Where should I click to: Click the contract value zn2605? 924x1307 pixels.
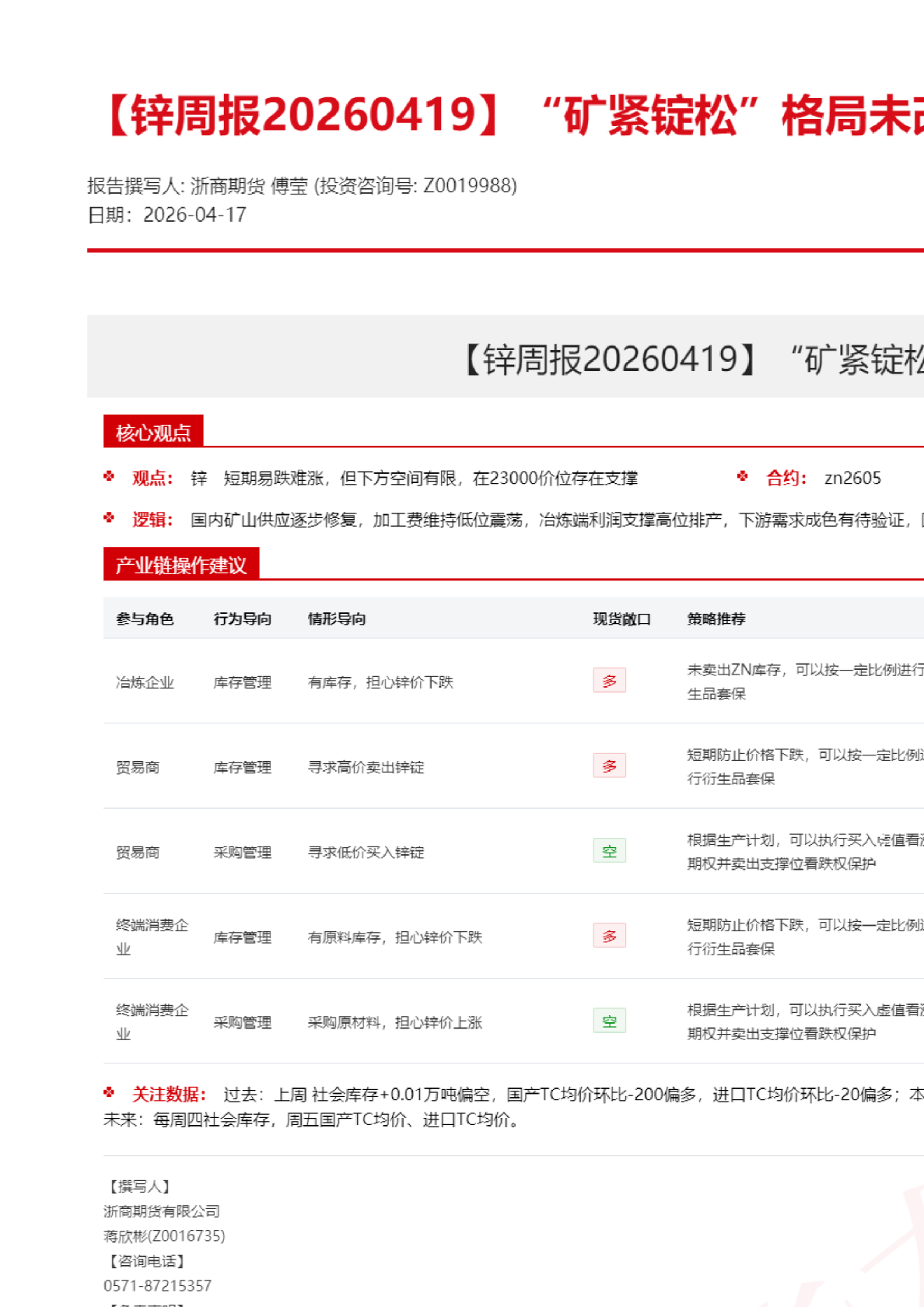852,478
